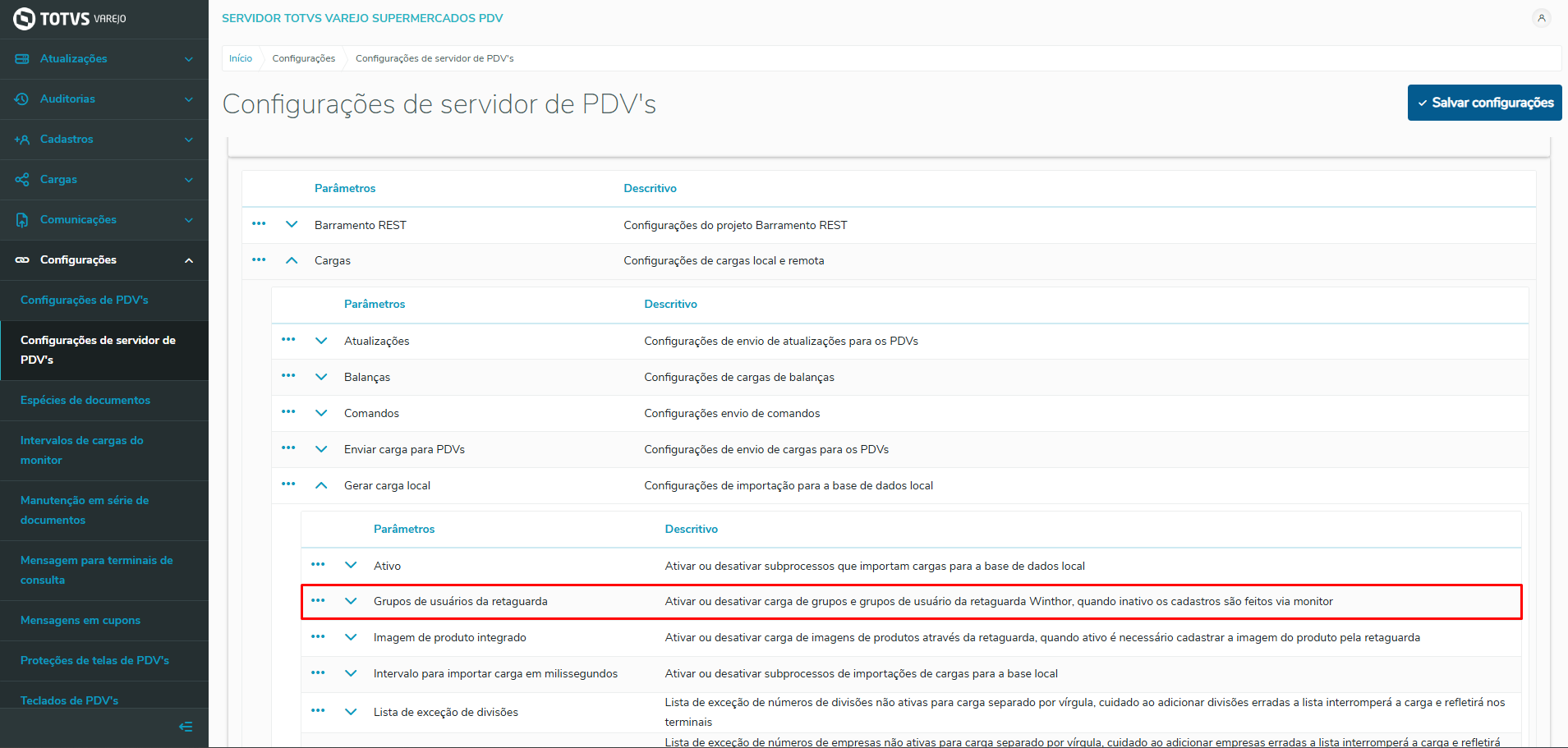Click Salvar configurações button
The image size is (1568, 748).
[x=1484, y=103]
